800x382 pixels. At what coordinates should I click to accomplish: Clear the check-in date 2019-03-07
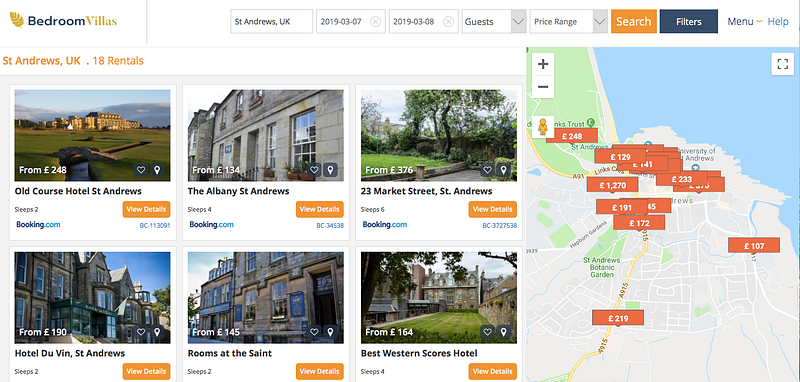click(376, 21)
